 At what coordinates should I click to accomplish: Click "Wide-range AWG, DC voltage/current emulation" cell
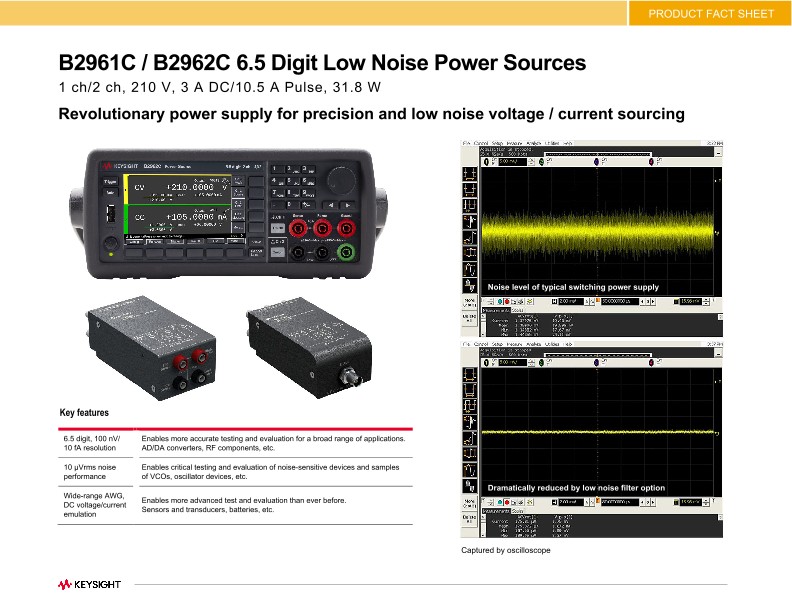(x=94, y=505)
